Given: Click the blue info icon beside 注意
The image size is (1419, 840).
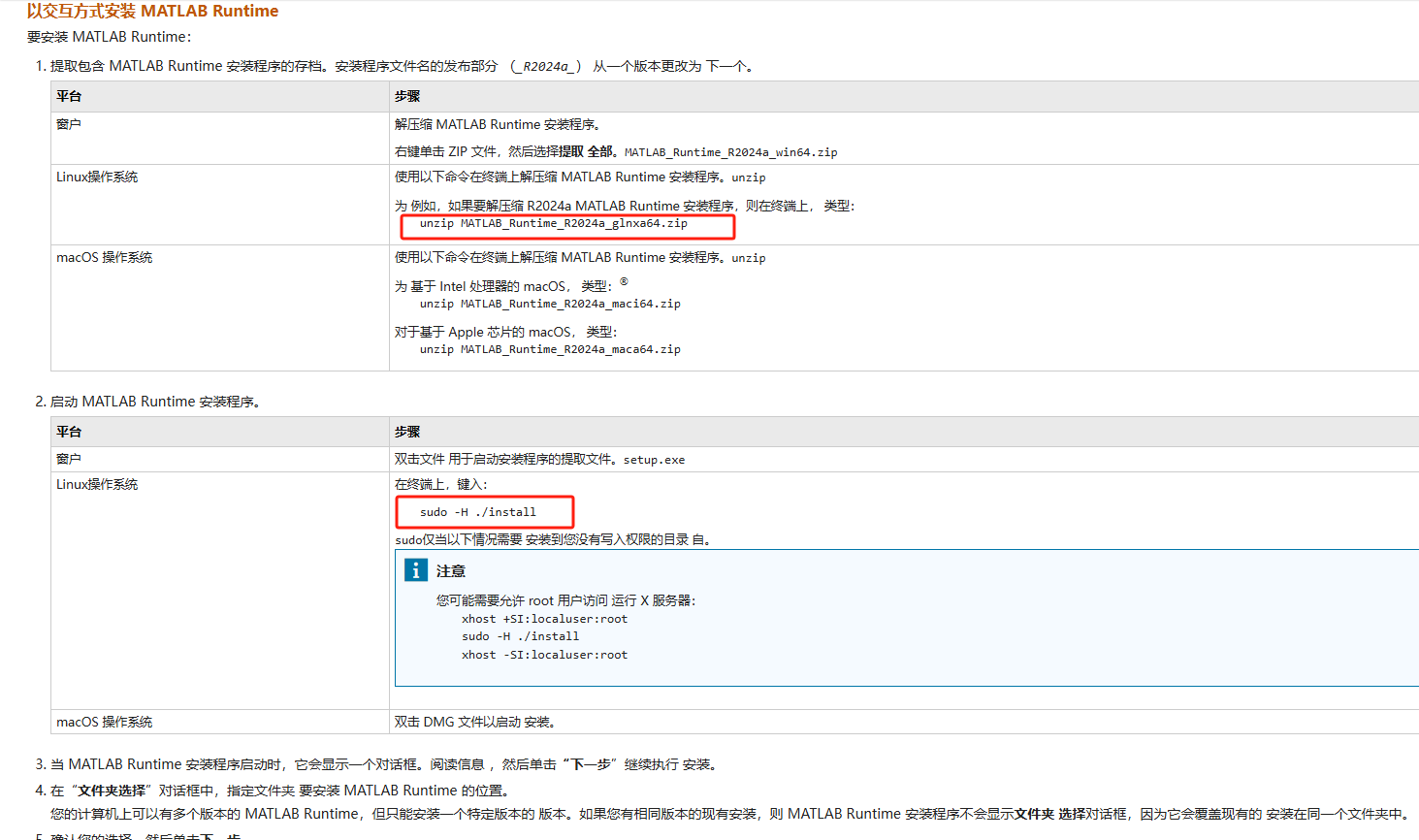Looking at the screenshot, I should click(x=415, y=570).
